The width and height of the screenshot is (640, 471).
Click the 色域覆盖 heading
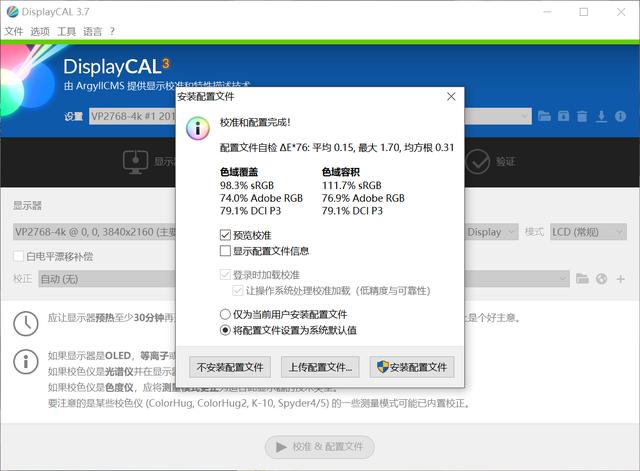[239, 172]
